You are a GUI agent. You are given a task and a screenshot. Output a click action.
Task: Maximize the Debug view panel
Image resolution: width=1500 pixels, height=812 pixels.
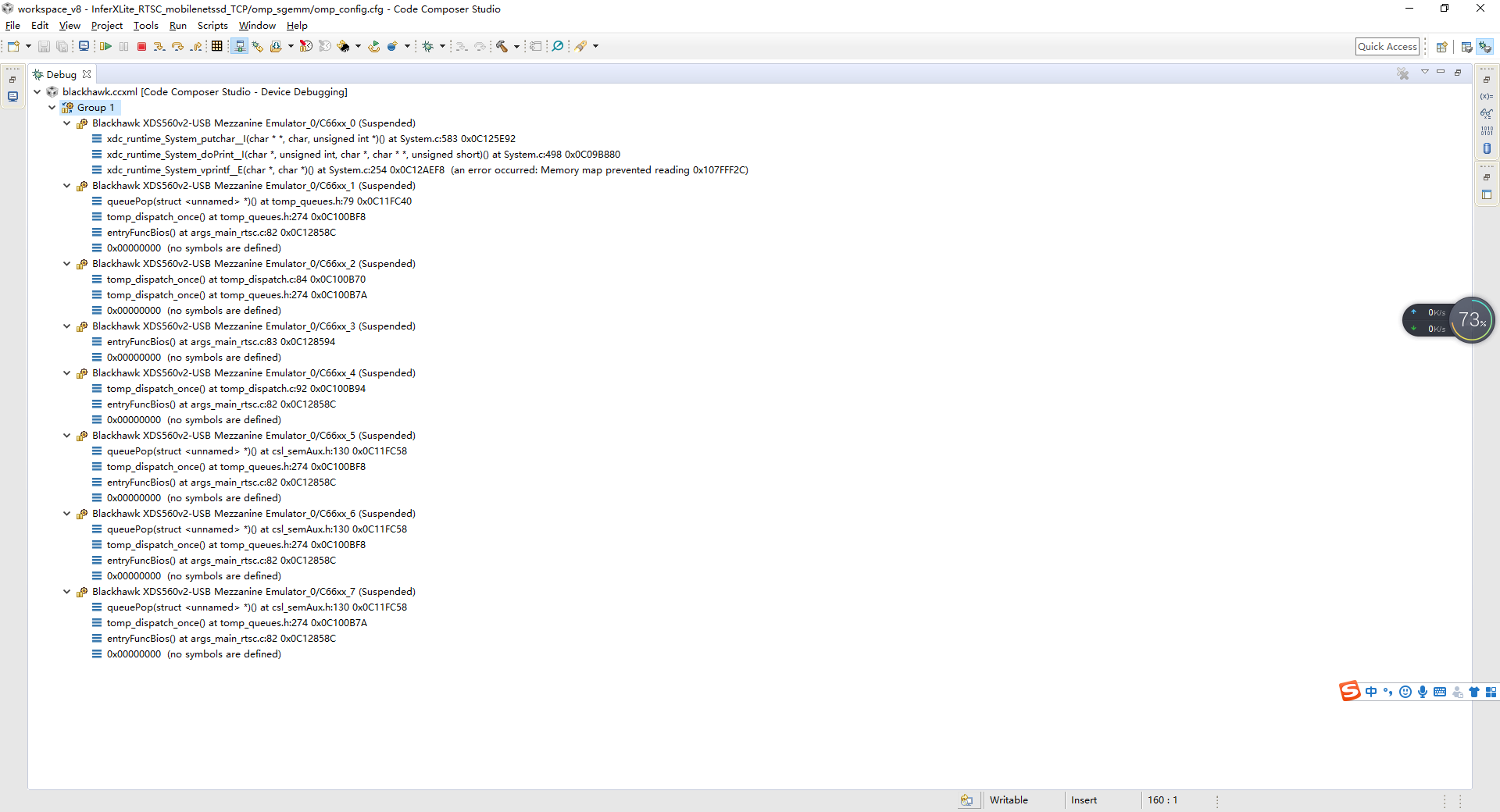tap(1458, 72)
